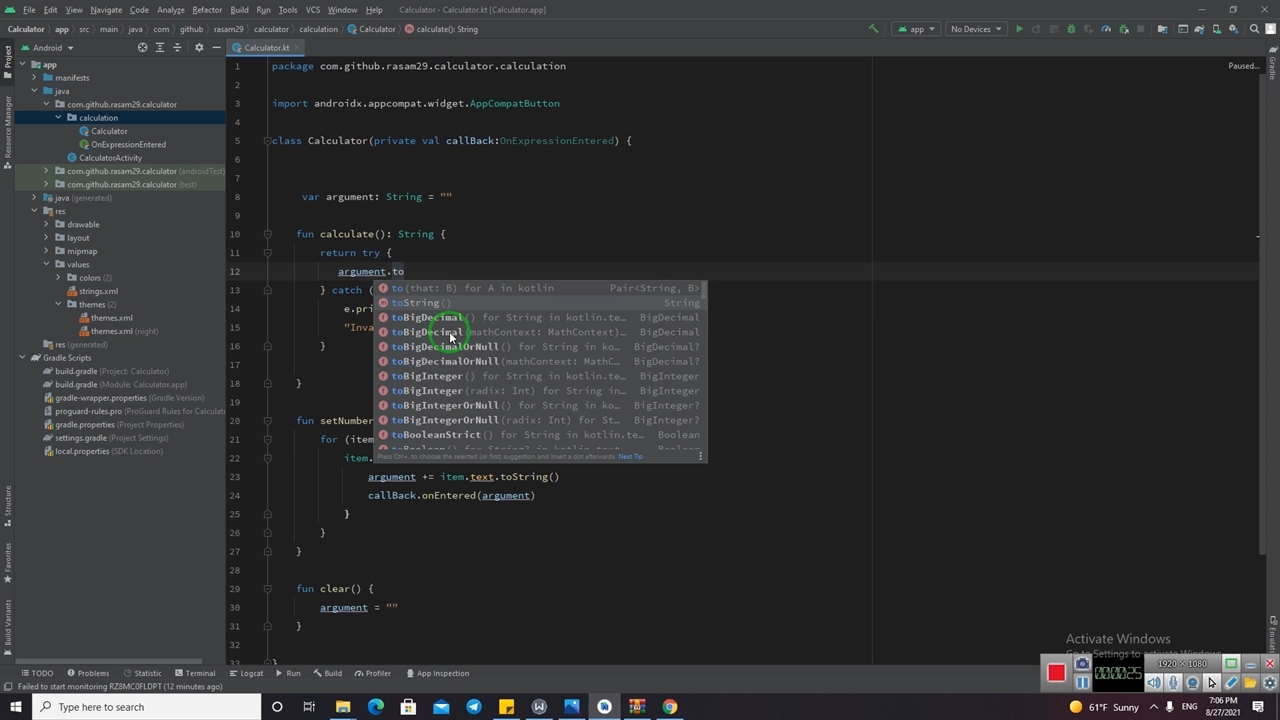Expand the manifests folder
Image resolution: width=1280 pixels, height=720 pixels.
click(x=35, y=78)
